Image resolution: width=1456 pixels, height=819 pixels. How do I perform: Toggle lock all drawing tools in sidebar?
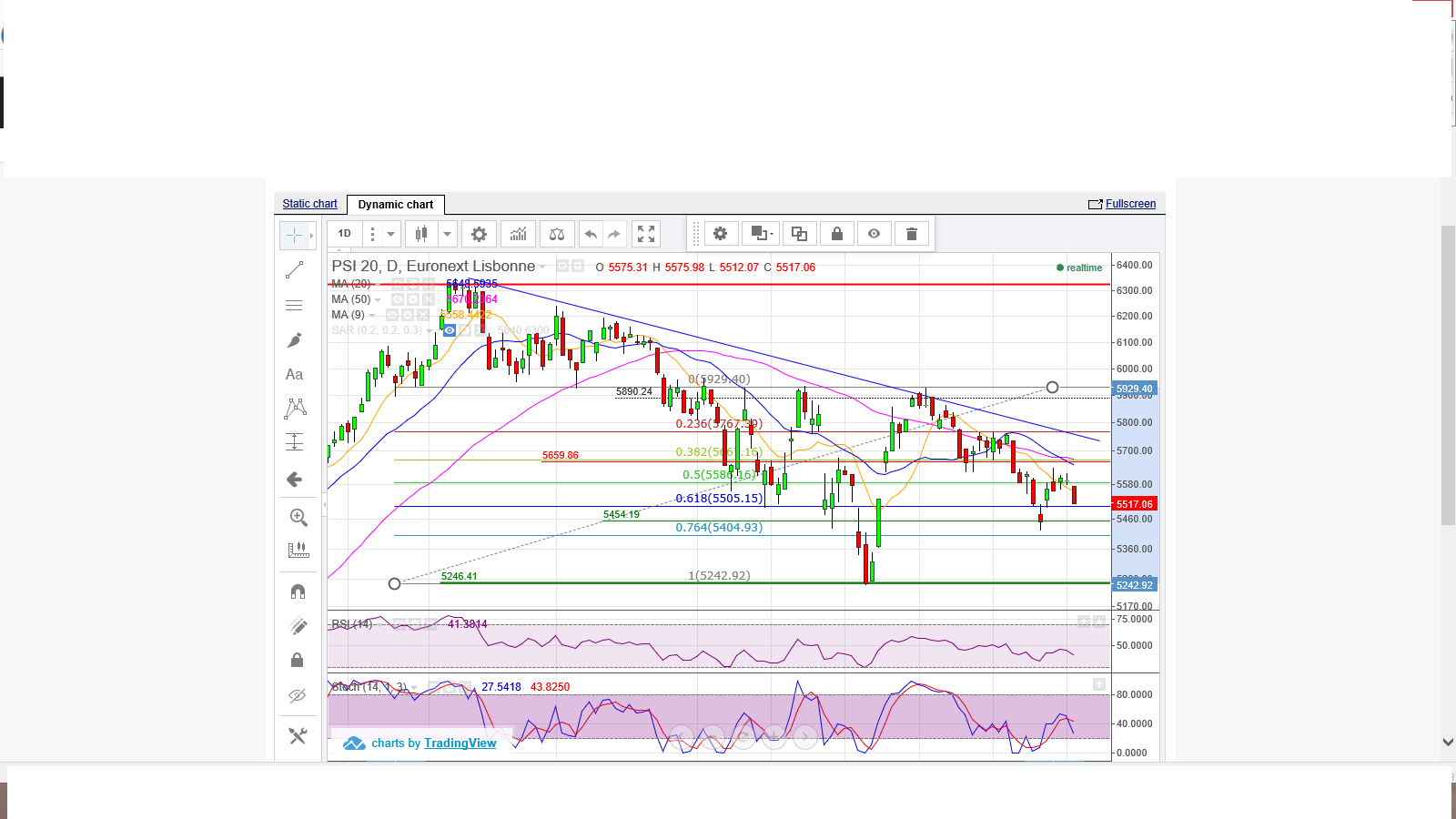[297, 660]
